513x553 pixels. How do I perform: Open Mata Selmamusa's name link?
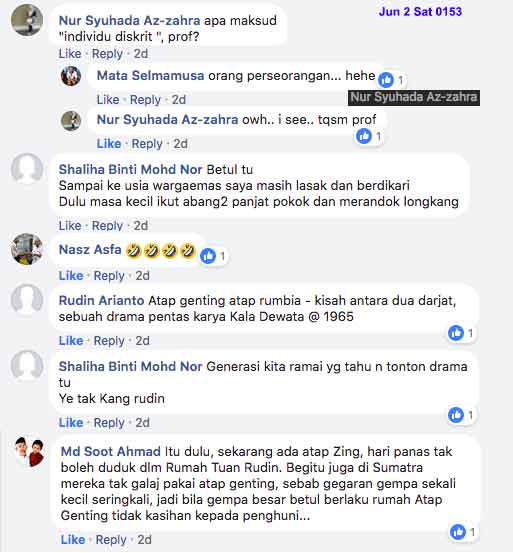tap(151, 75)
